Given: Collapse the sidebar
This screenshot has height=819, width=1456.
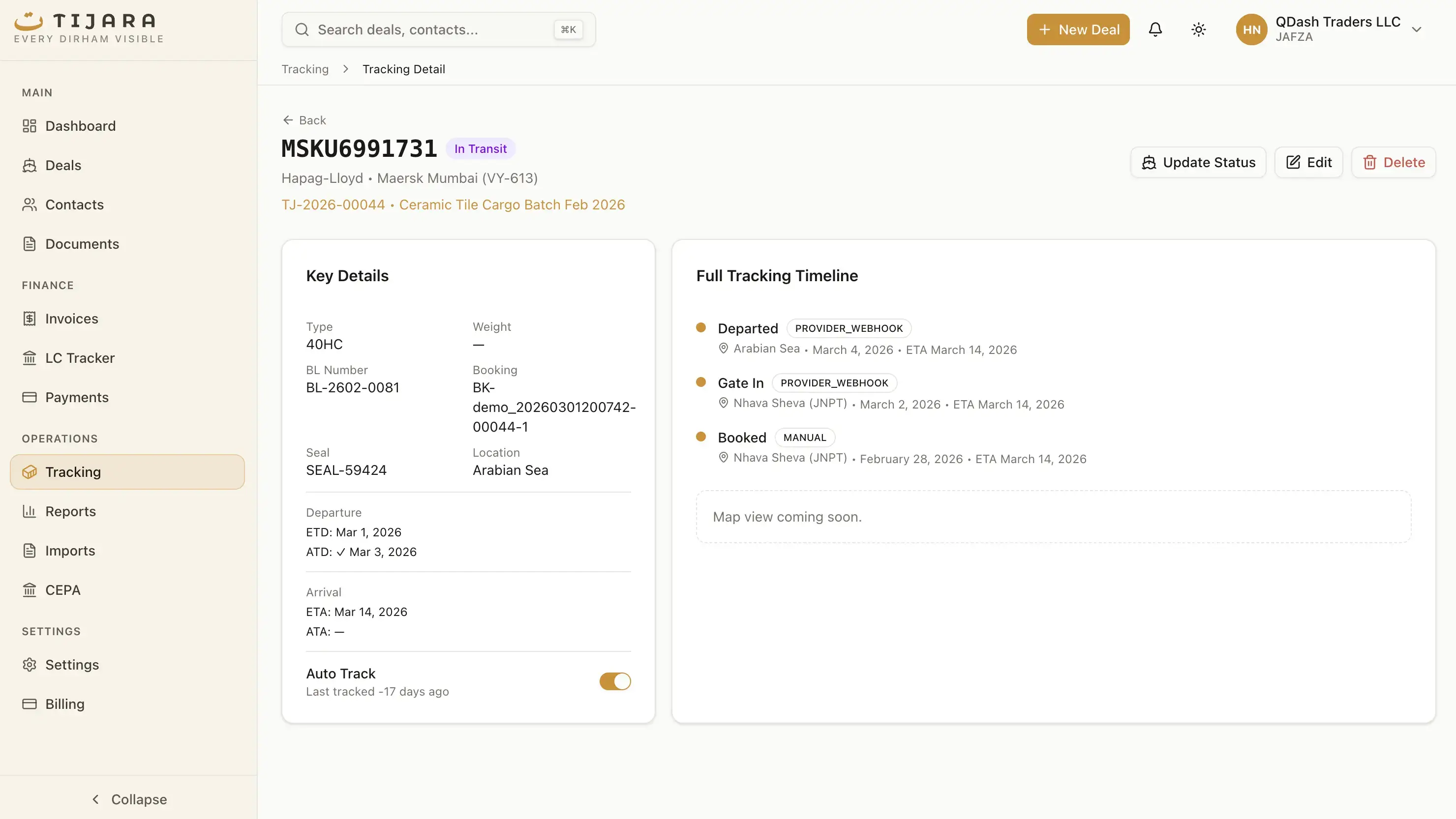Looking at the screenshot, I should [x=129, y=799].
